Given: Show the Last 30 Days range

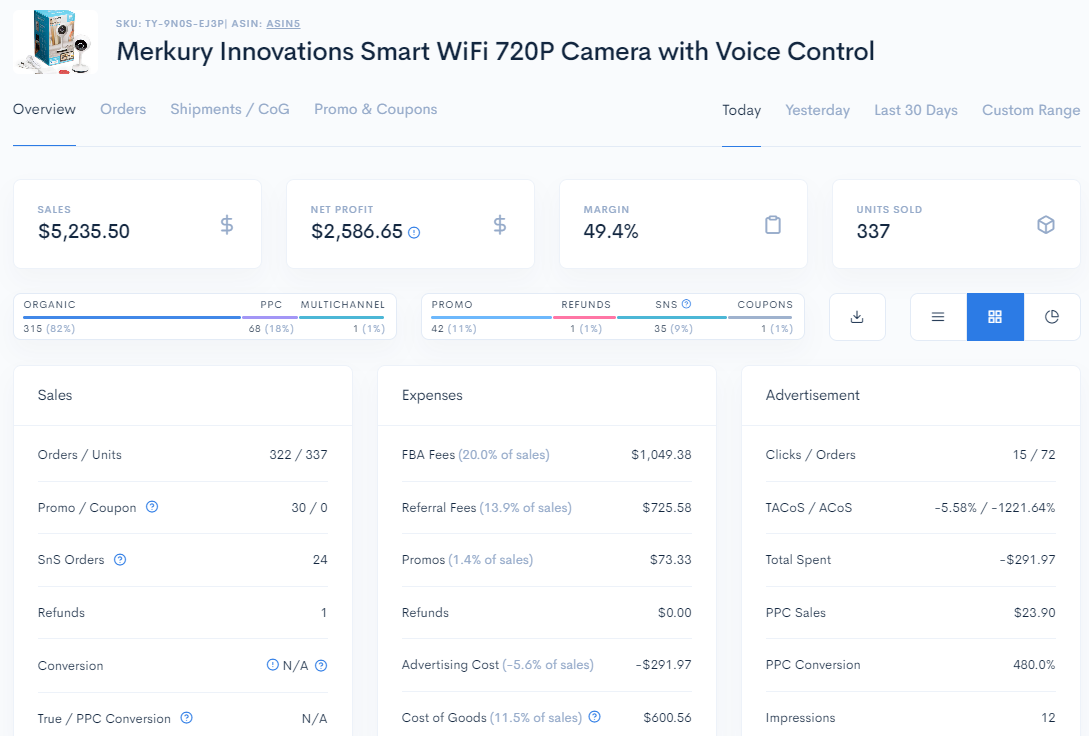Looking at the screenshot, I should 916,110.
